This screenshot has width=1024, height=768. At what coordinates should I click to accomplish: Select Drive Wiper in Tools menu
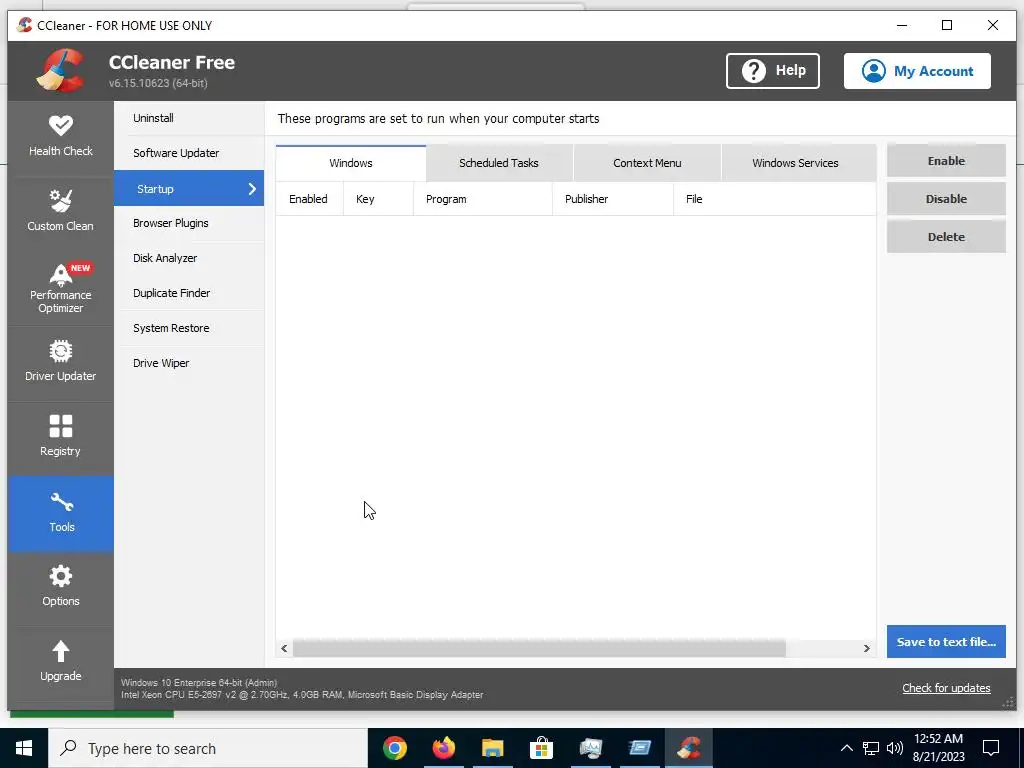pos(189,363)
